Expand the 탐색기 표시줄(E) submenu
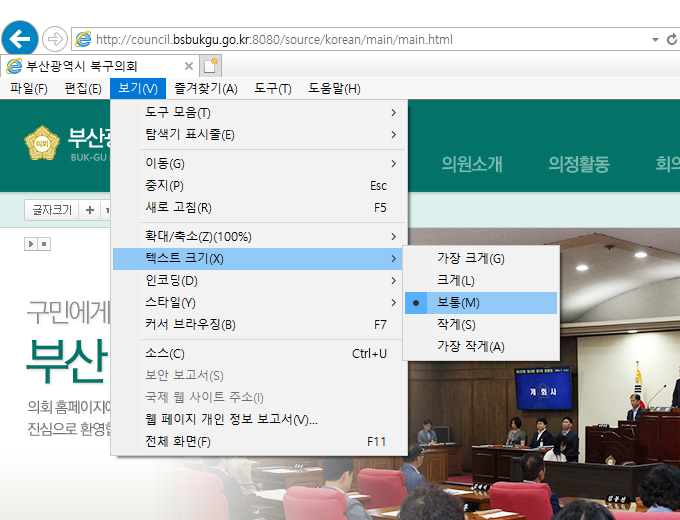 (x=259, y=135)
